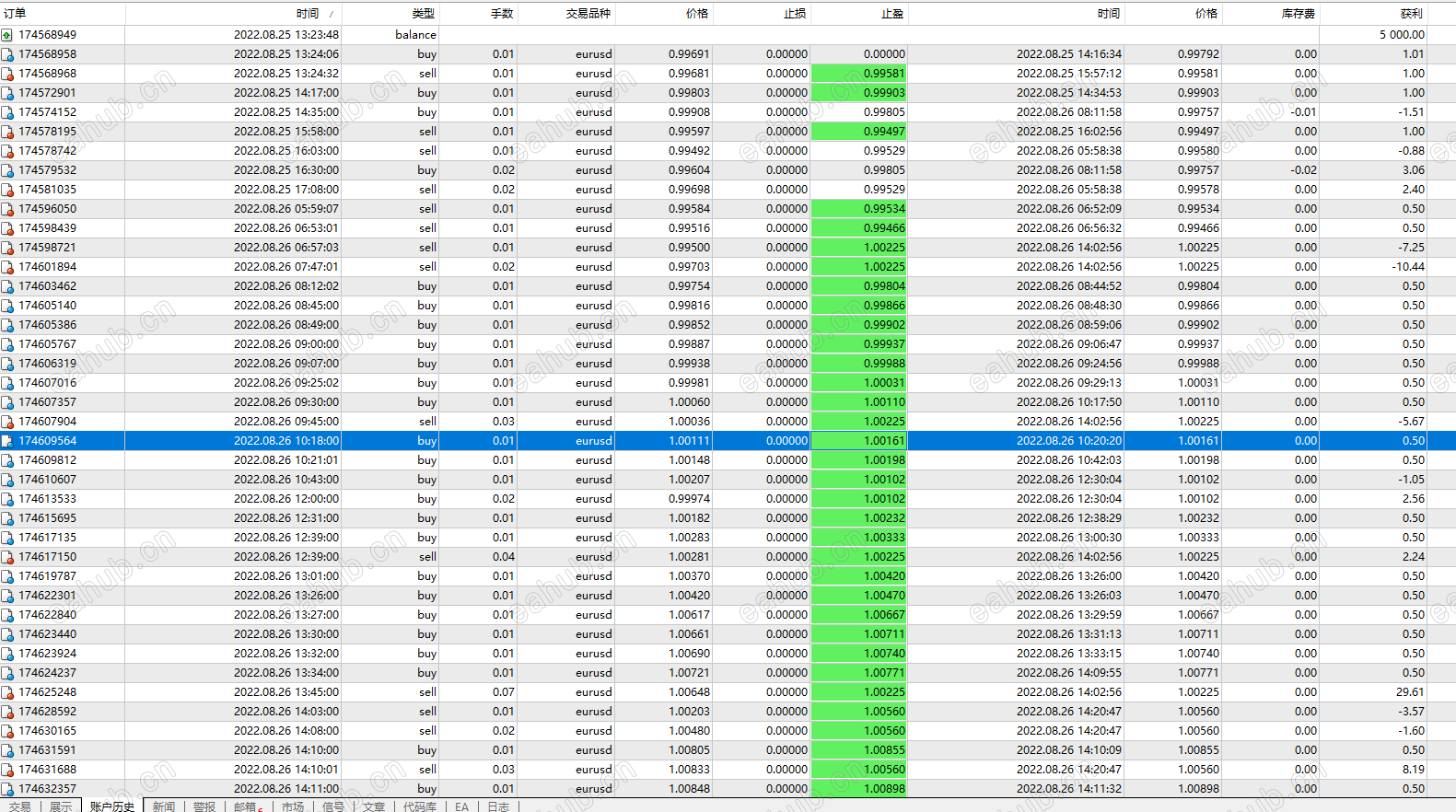Open the 邮箱 tab
The width and height of the screenshot is (1456, 812).
tap(248, 806)
